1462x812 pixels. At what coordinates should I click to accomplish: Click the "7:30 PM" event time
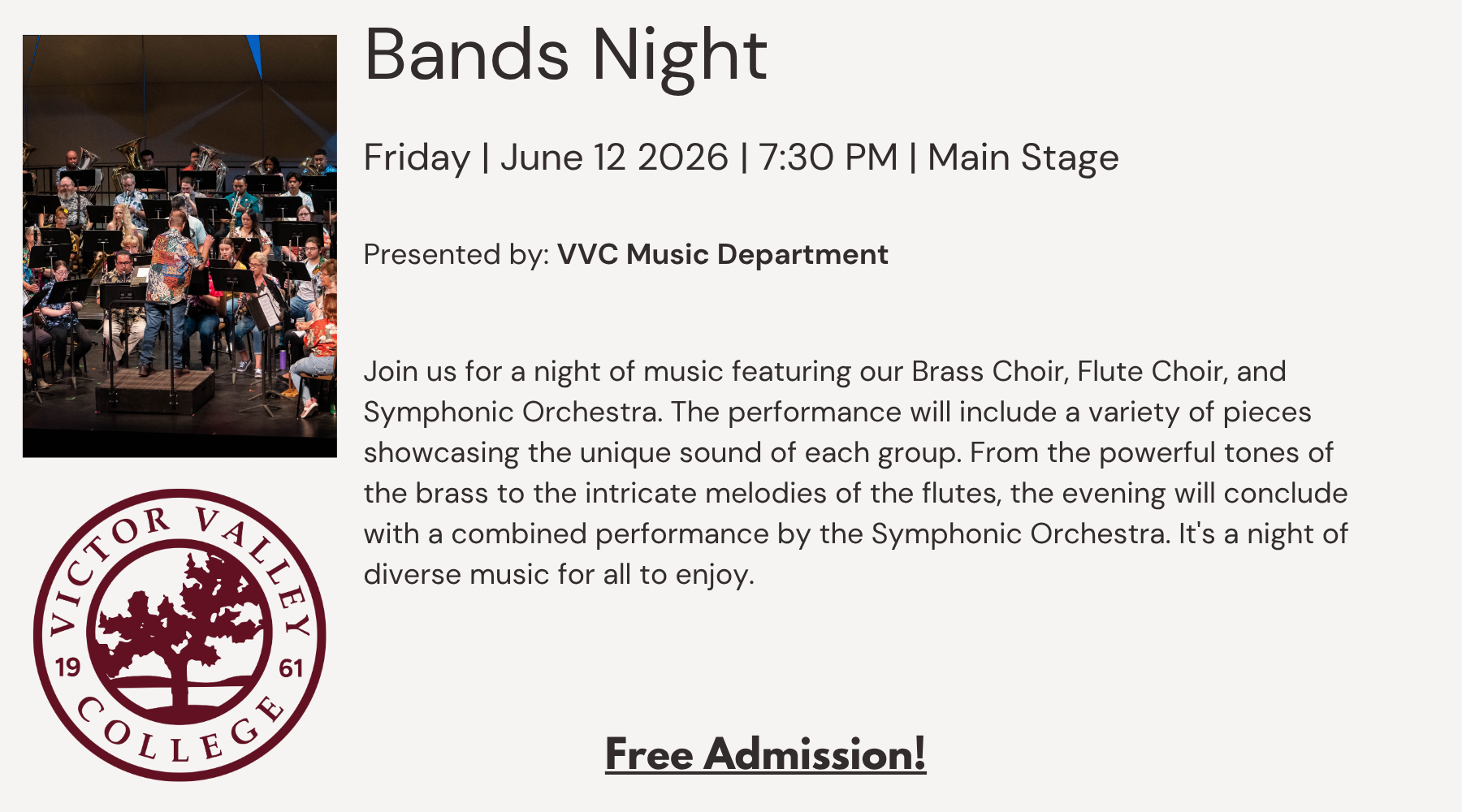pos(828,158)
